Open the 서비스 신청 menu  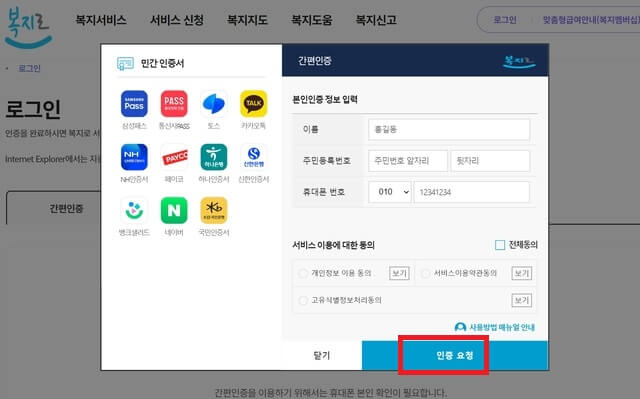point(177,20)
